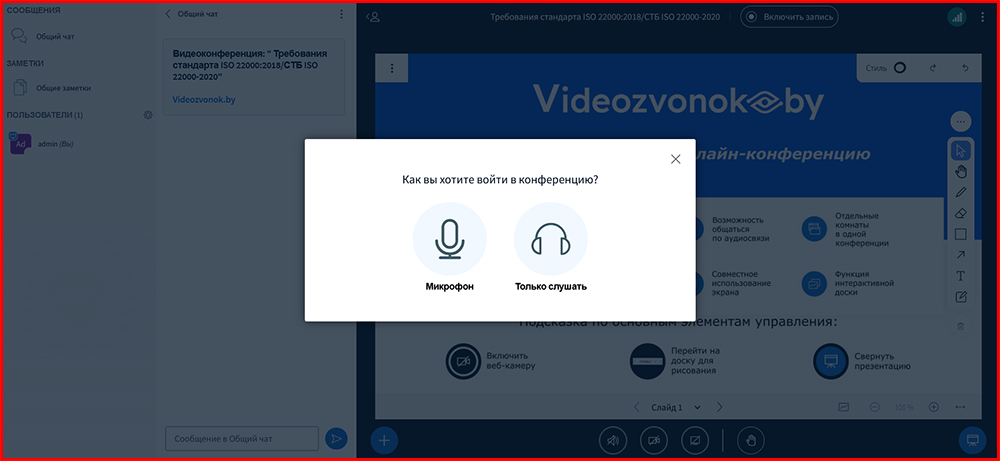Reset zoom at 100 %
Viewport: 1000px width, 461px height.
[x=904, y=407]
